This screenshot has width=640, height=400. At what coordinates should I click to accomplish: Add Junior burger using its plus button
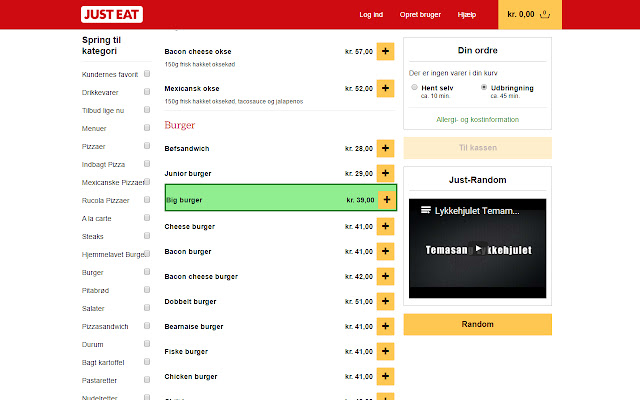[385, 173]
